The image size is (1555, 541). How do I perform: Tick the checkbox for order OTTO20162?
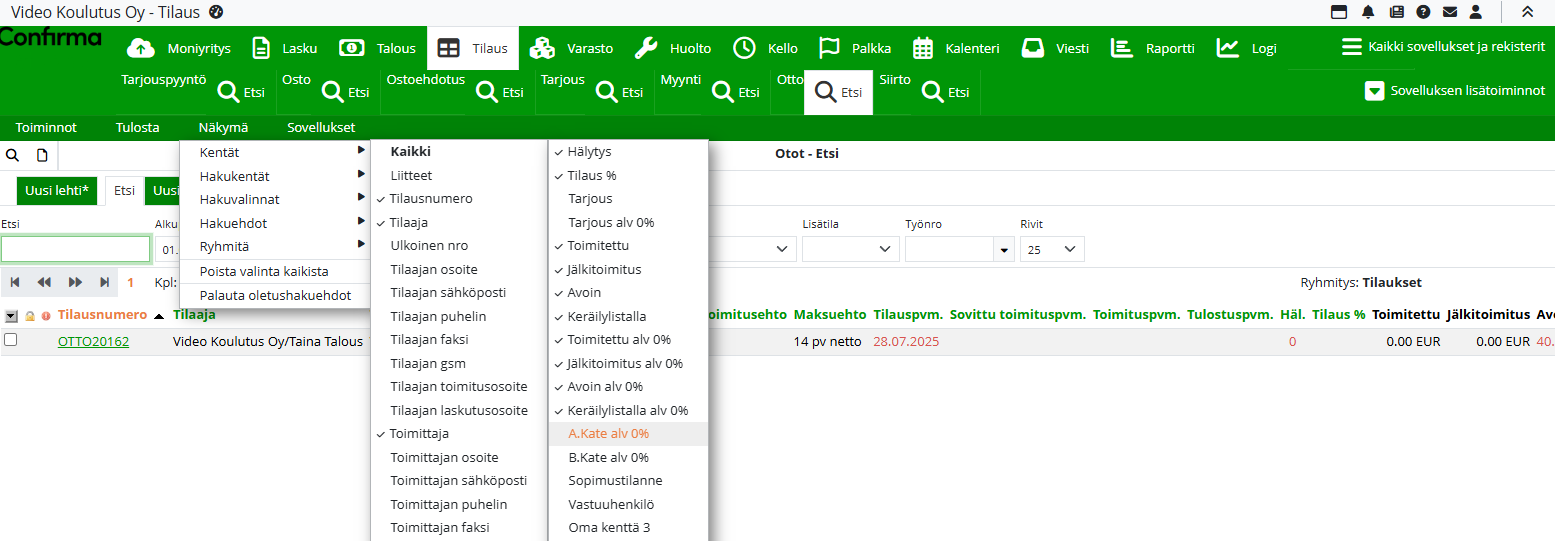click(10, 340)
